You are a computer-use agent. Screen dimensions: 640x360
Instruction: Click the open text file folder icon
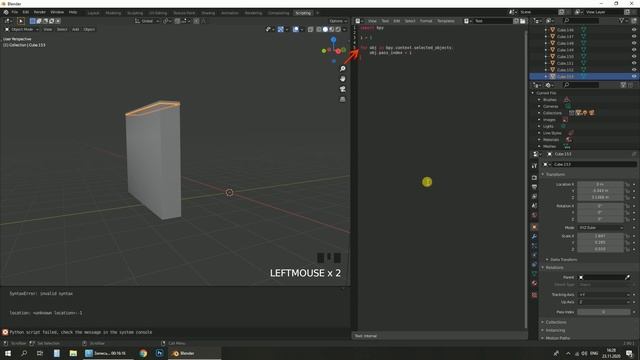522,21
